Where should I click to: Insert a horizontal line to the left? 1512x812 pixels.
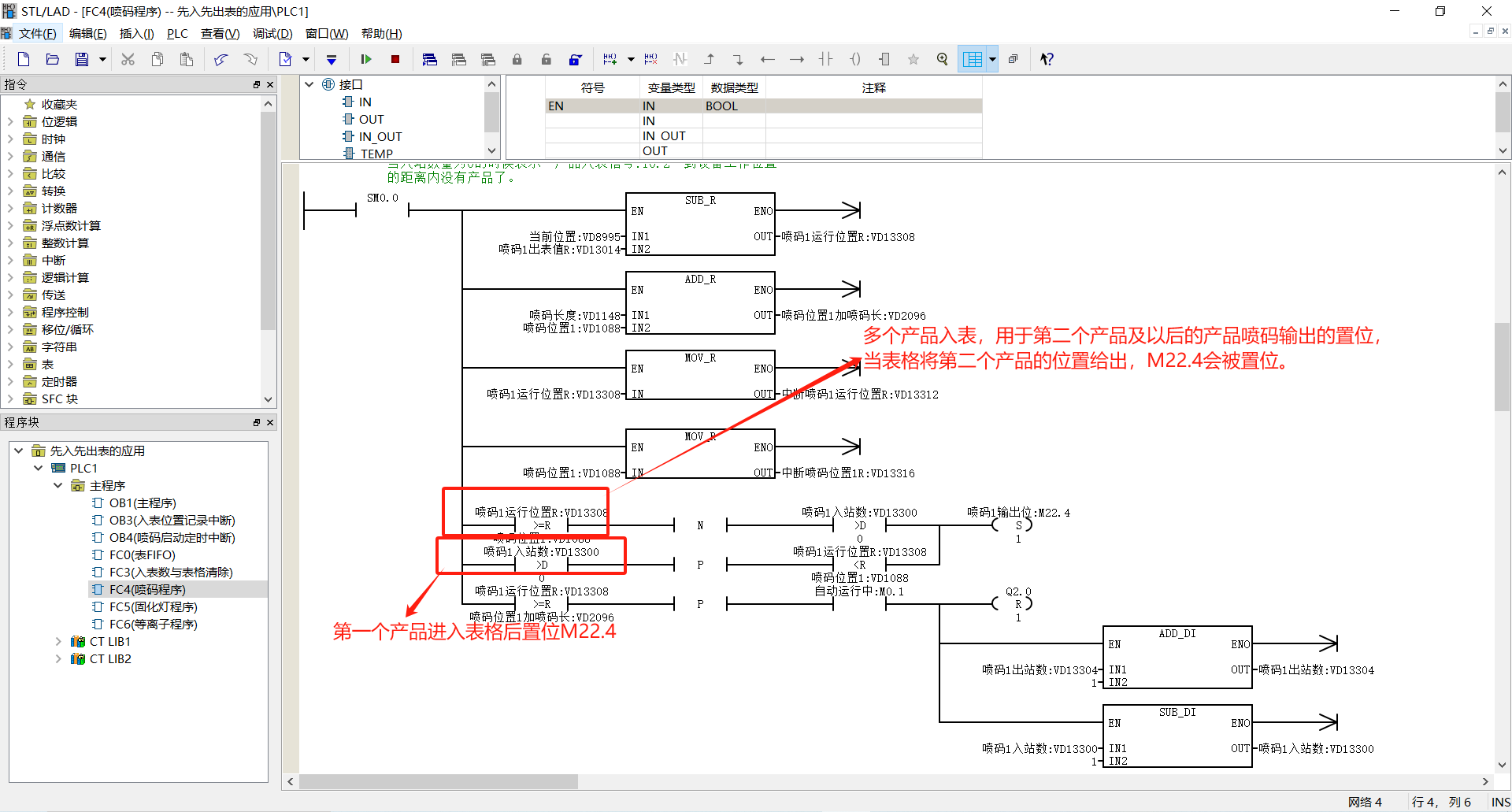click(768, 59)
